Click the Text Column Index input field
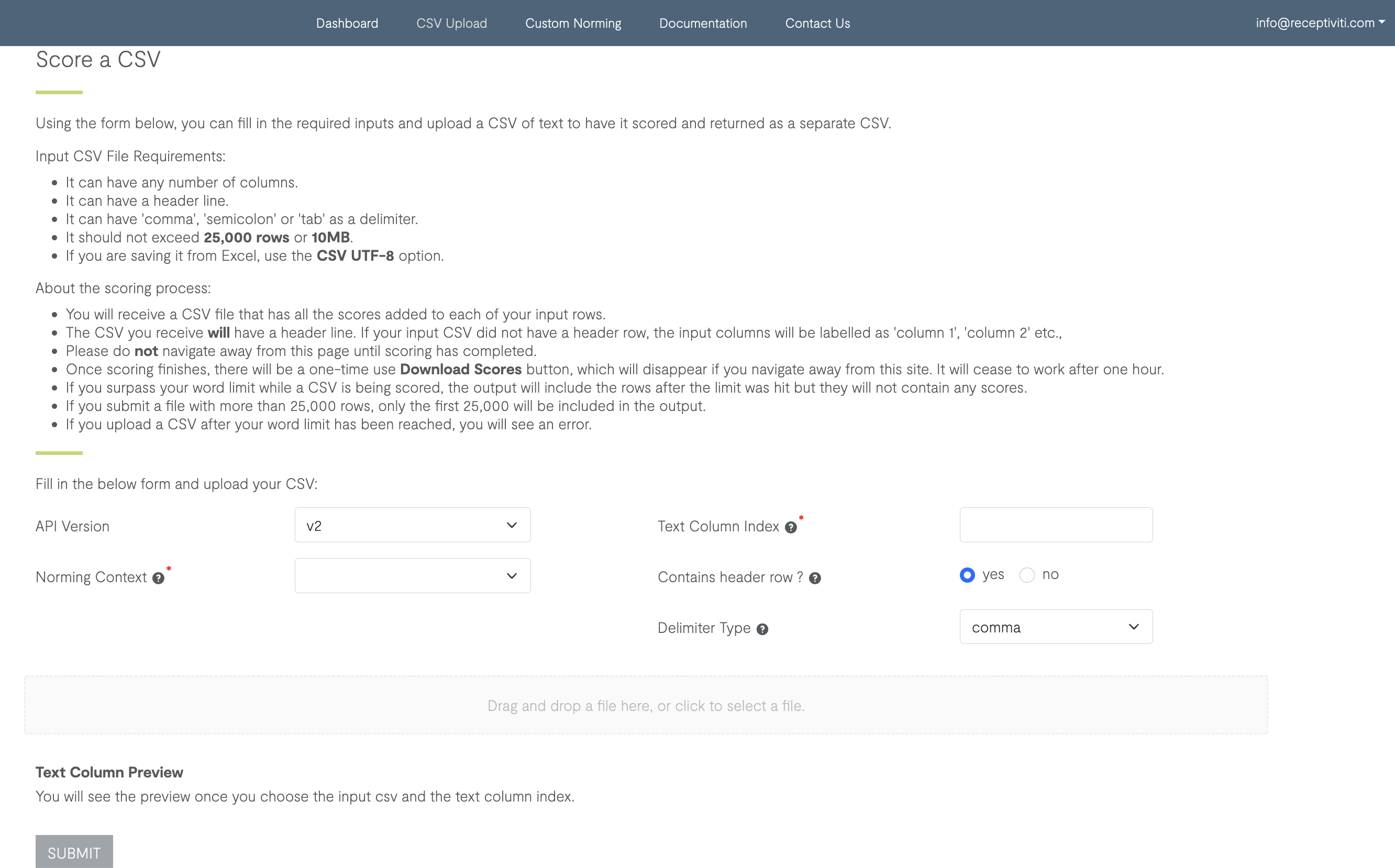The height and width of the screenshot is (868, 1395). (1056, 525)
